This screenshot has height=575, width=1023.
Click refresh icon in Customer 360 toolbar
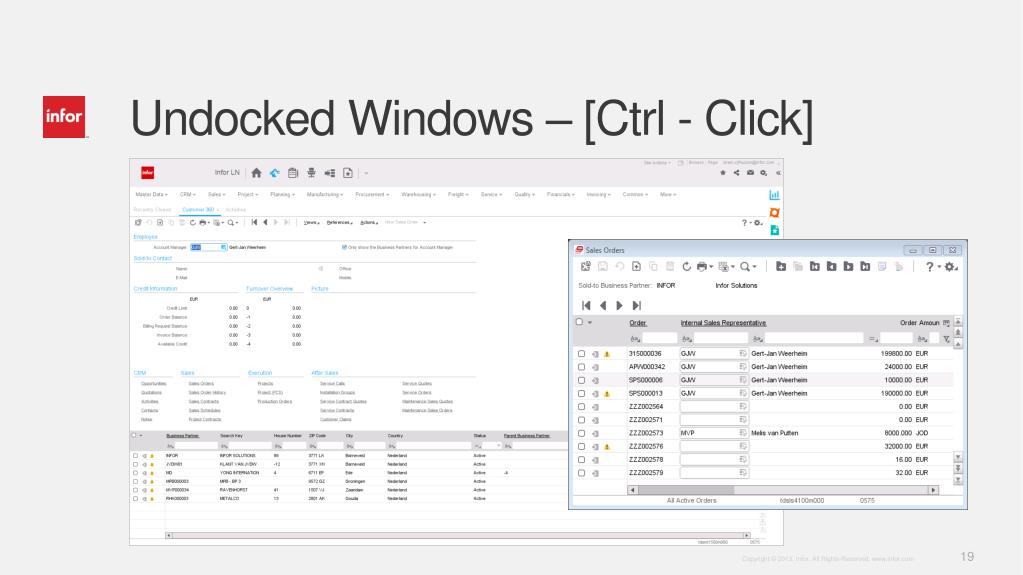tap(192, 223)
